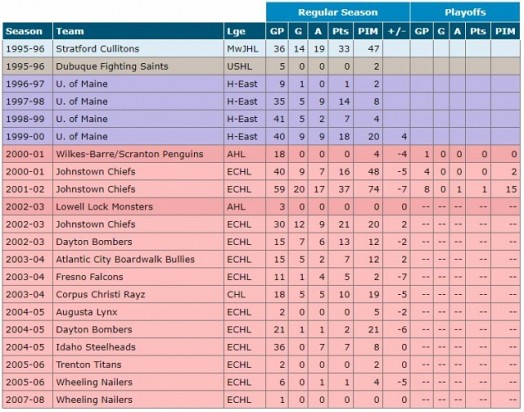The image size is (524, 412).
Task: Click the Playoffs header band
Action: coord(465,12)
